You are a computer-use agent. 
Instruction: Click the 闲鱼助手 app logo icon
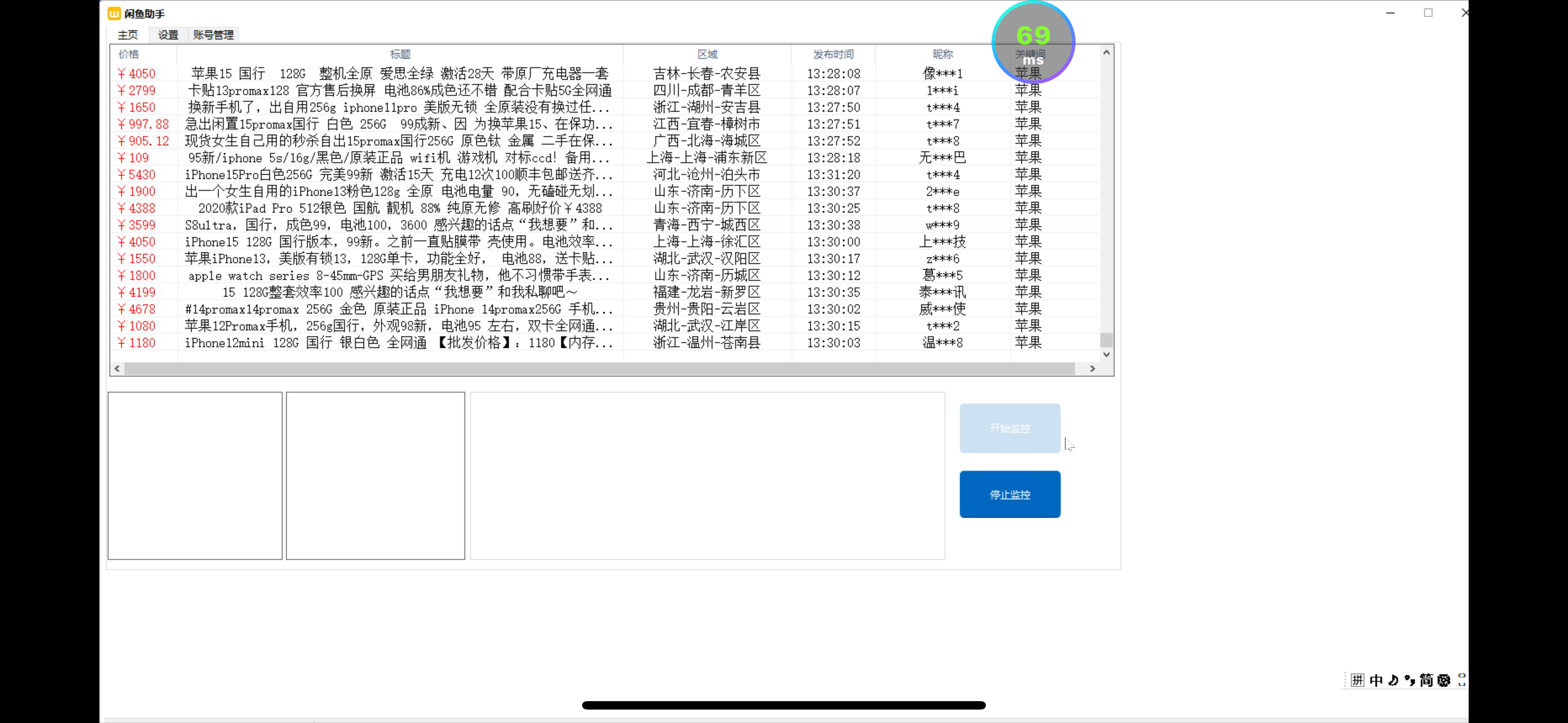[x=114, y=13]
